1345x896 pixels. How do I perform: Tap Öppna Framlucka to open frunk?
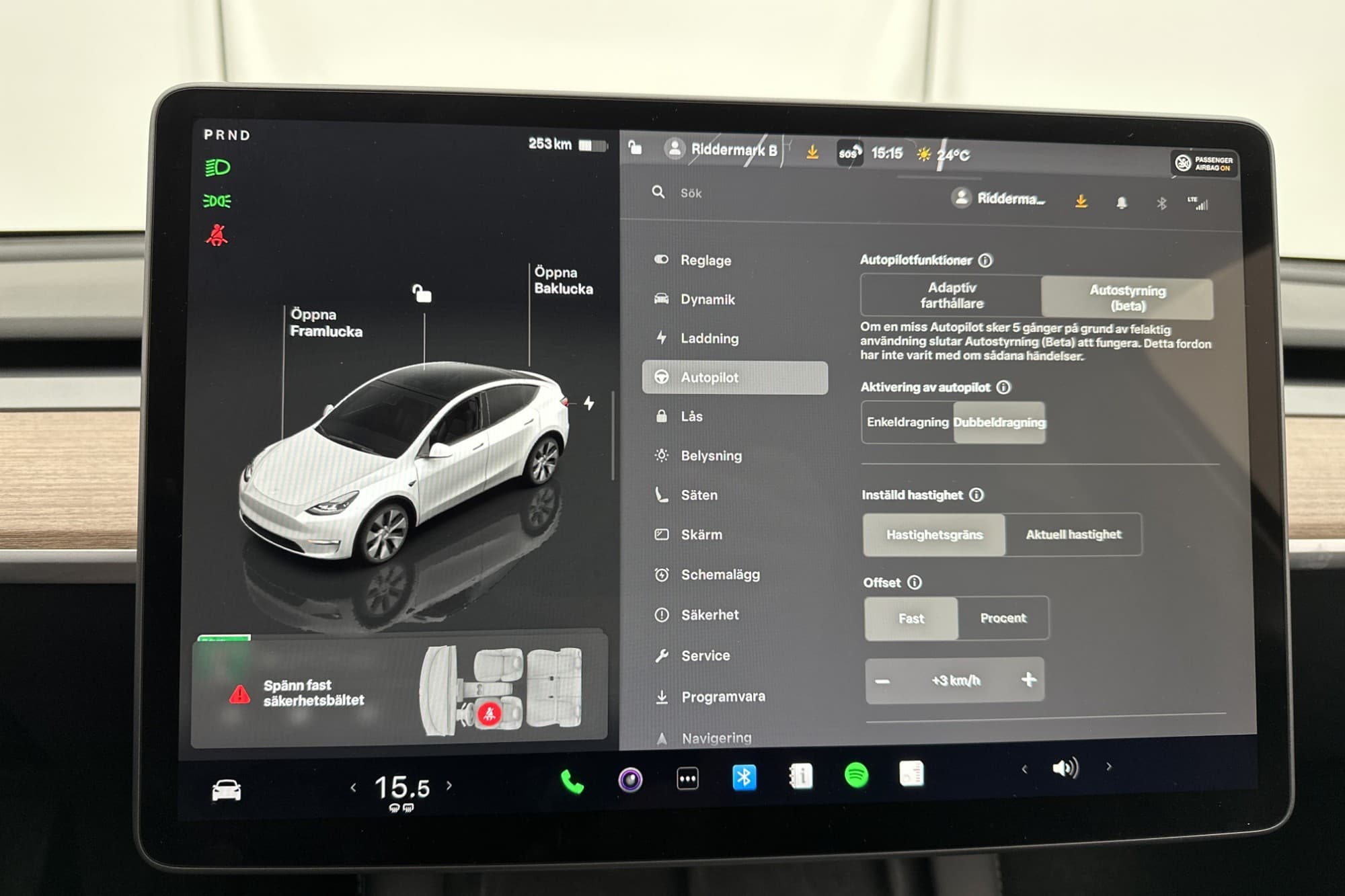click(326, 323)
